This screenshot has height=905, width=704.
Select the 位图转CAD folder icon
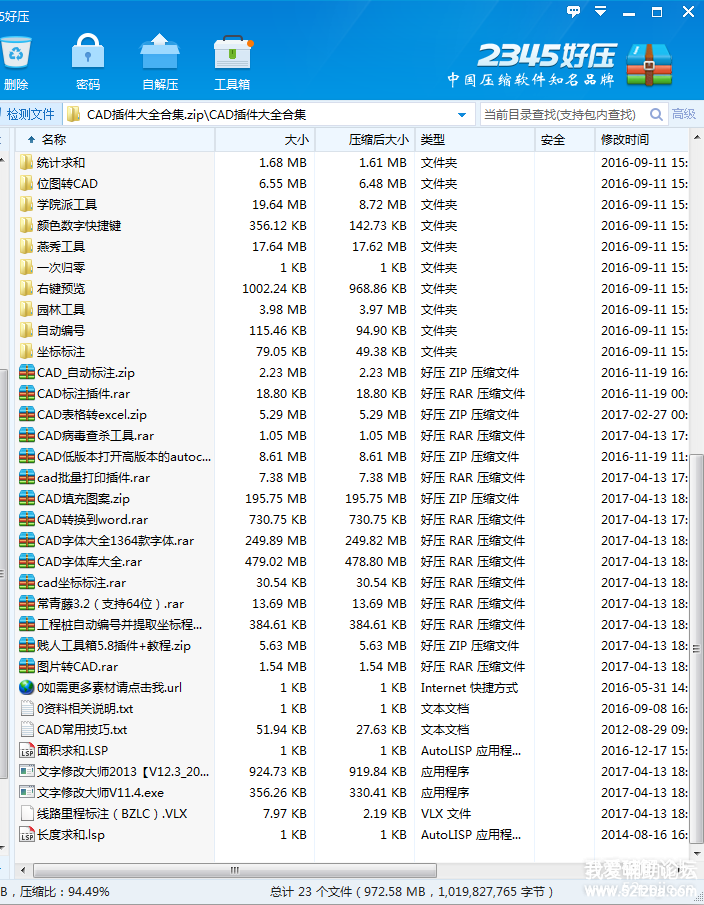coord(26,184)
